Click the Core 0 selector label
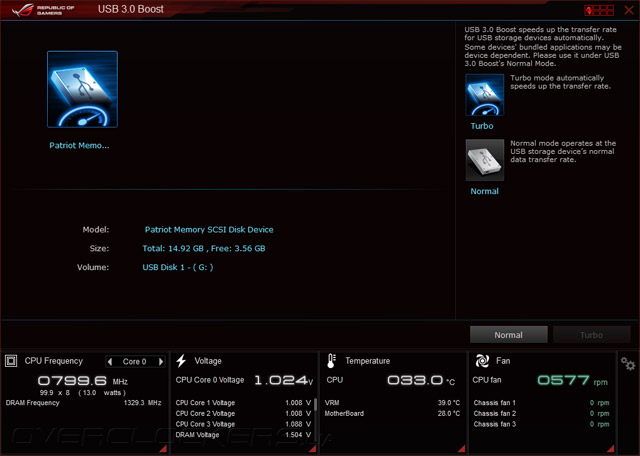Image resolution: width=640 pixels, height=456 pixels. [x=135, y=361]
